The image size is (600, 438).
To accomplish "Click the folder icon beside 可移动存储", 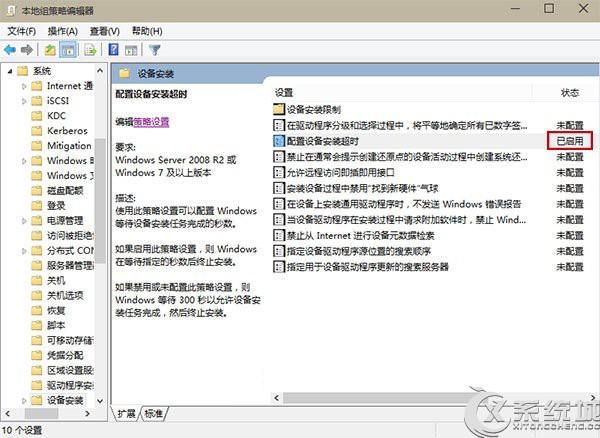I will coord(36,340).
